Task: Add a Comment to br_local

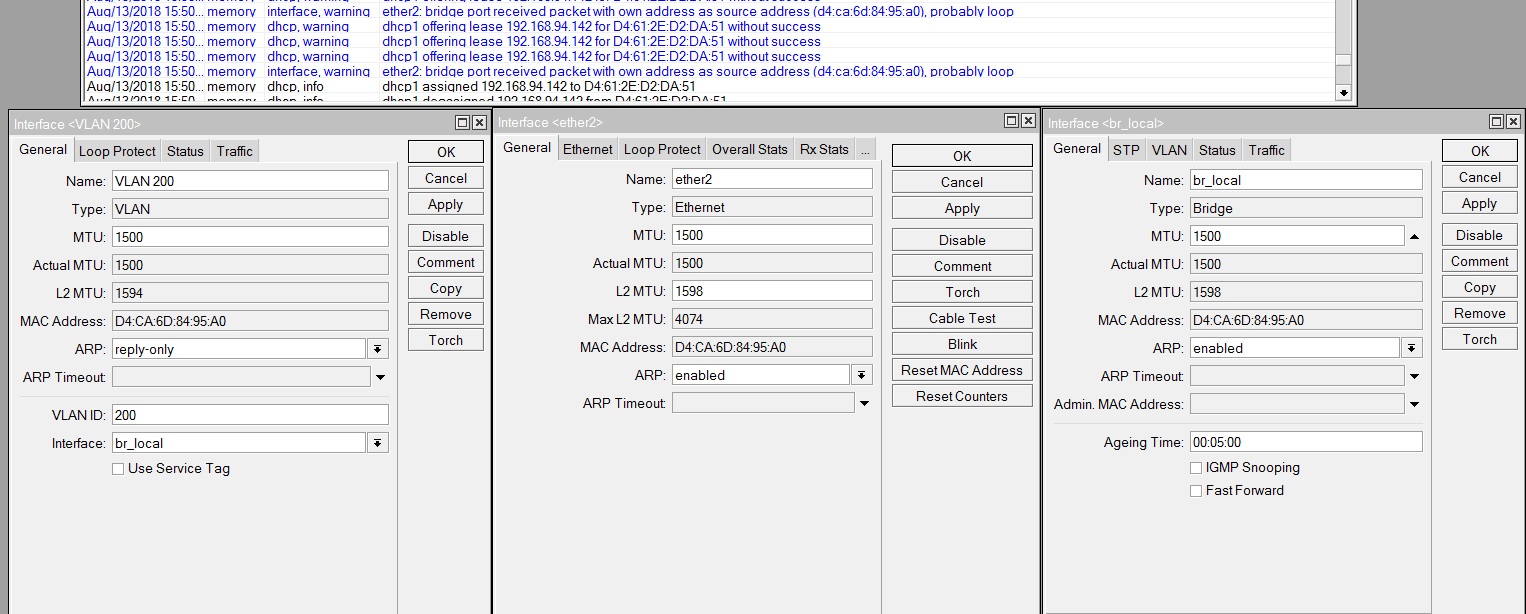Action: (1478, 260)
